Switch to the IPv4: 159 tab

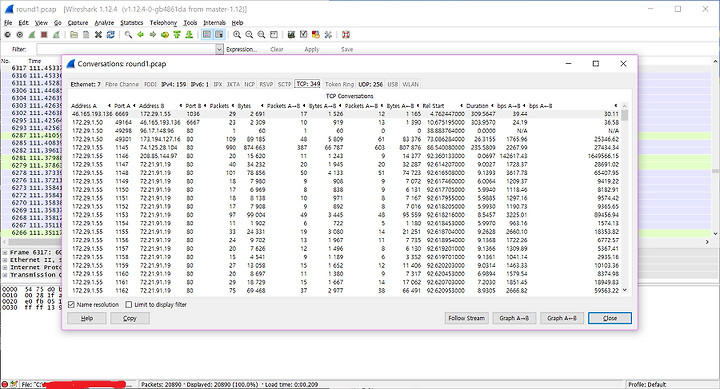(x=174, y=84)
